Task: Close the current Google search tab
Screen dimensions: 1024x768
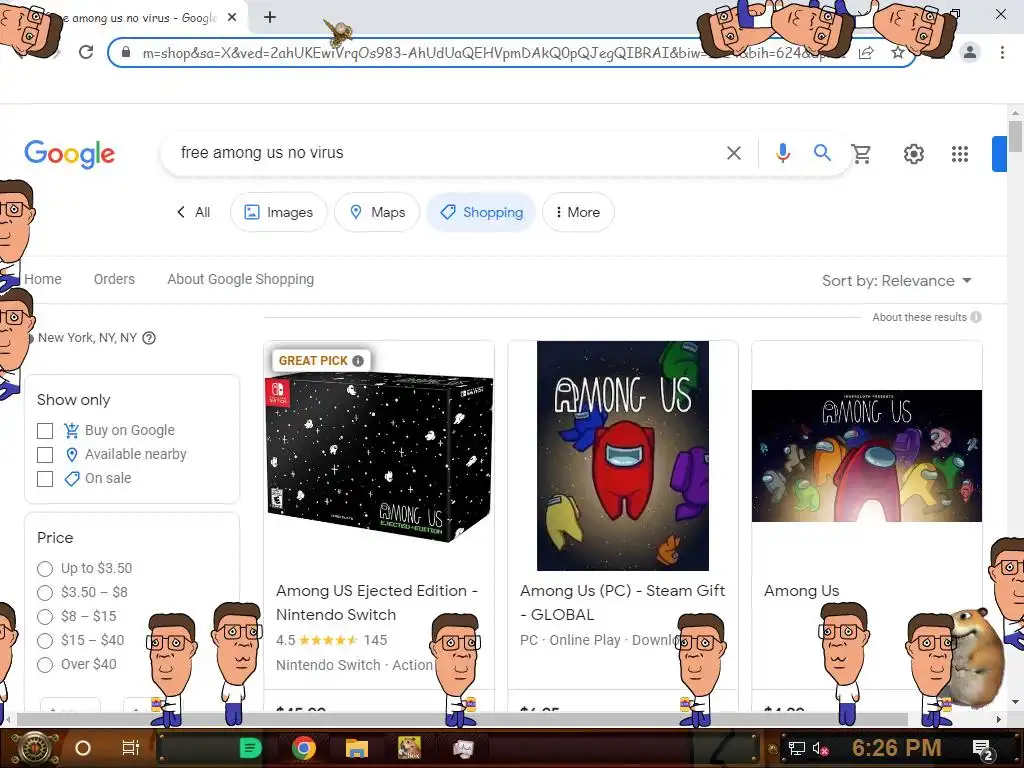Action: (x=232, y=18)
